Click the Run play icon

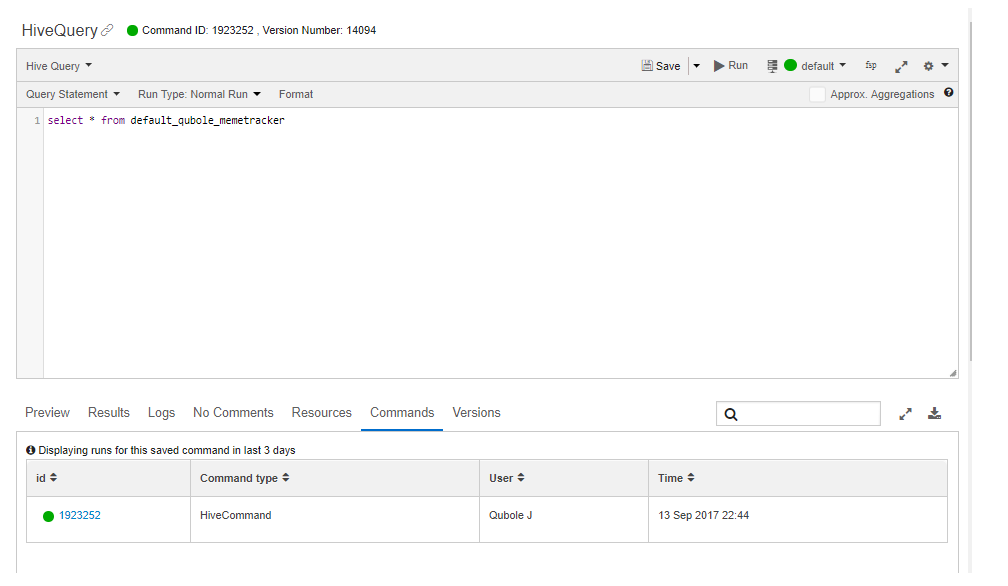[x=719, y=66]
